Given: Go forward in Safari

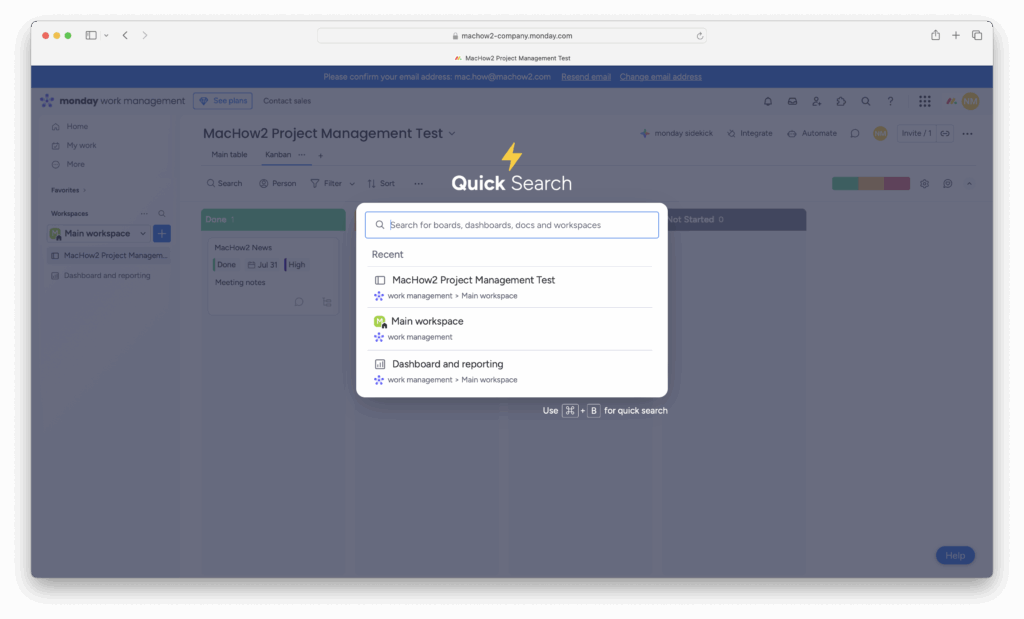Looking at the screenshot, I should pyautogui.click(x=145, y=35).
